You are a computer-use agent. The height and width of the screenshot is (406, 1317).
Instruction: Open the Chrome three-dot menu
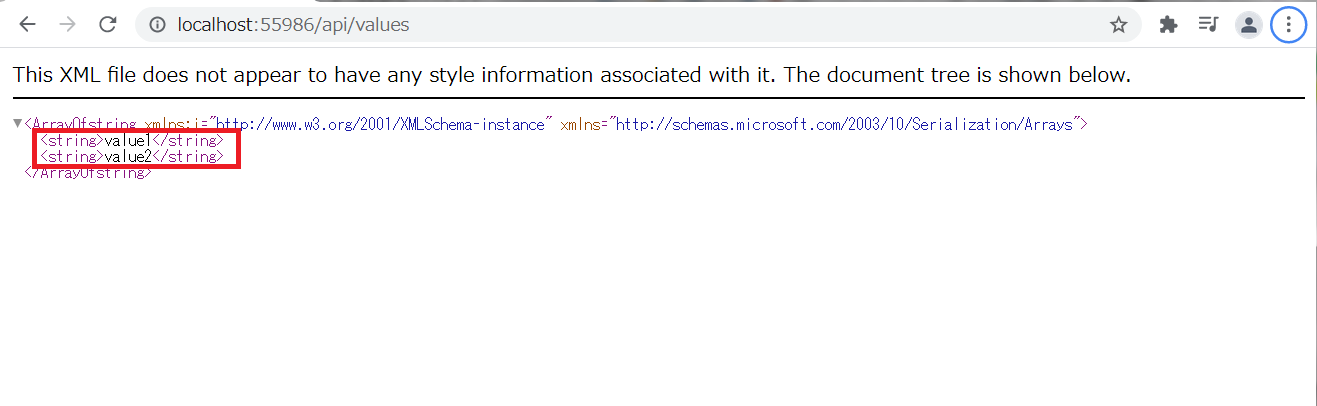[x=1288, y=25]
